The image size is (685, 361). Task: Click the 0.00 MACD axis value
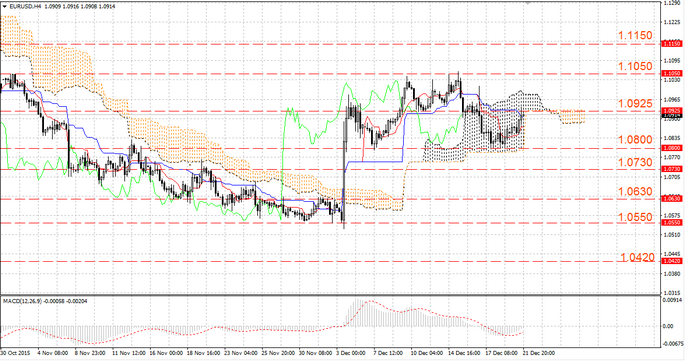pyautogui.click(x=668, y=326)
